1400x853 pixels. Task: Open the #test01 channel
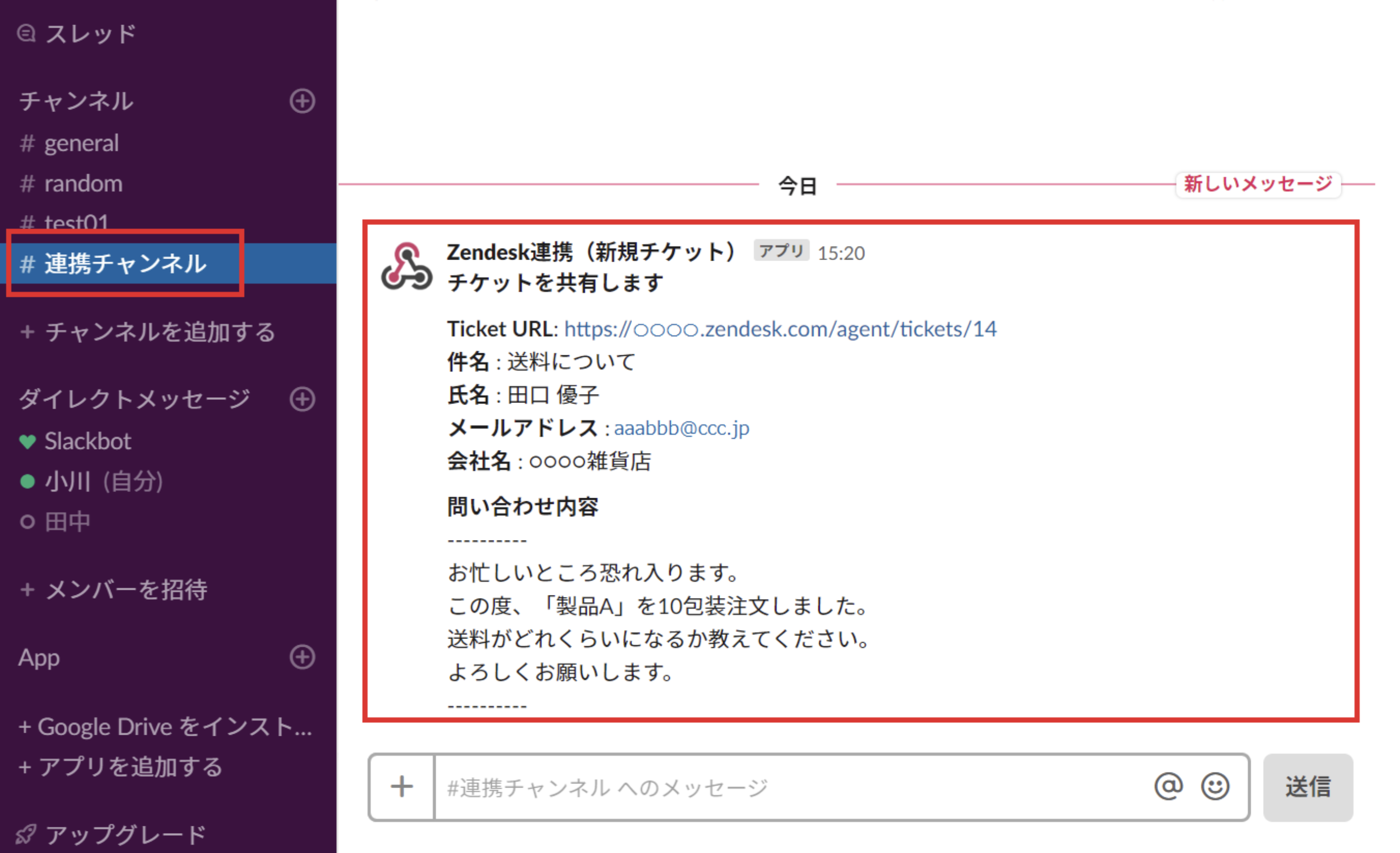tap(64, 222)
